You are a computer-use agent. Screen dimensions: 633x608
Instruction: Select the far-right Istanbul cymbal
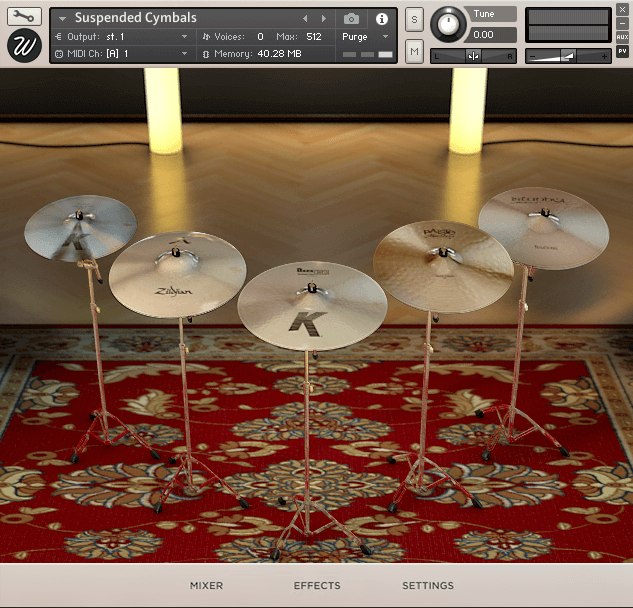click(x=544, y=229)
